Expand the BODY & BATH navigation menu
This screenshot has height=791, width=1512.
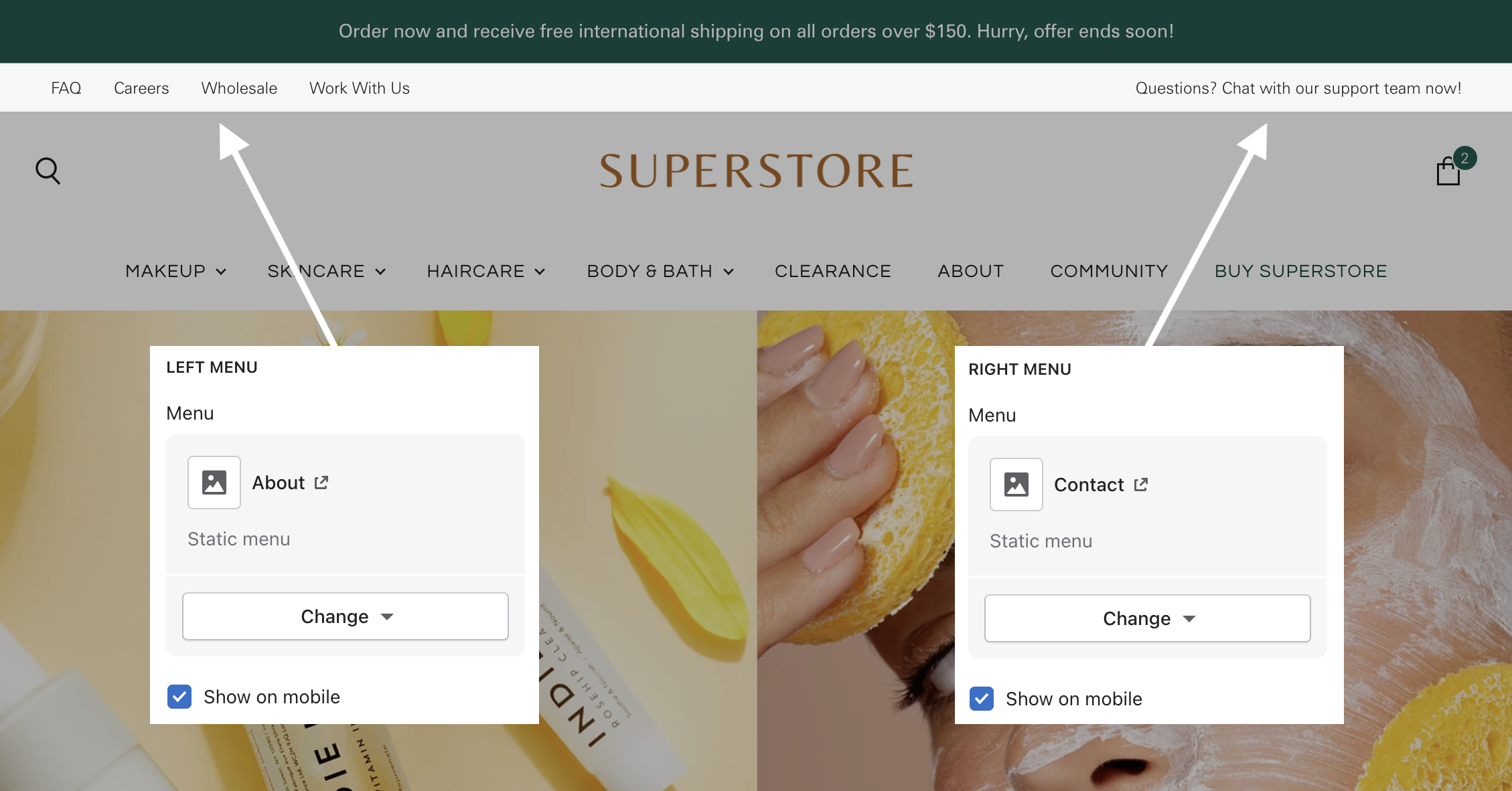660,271
